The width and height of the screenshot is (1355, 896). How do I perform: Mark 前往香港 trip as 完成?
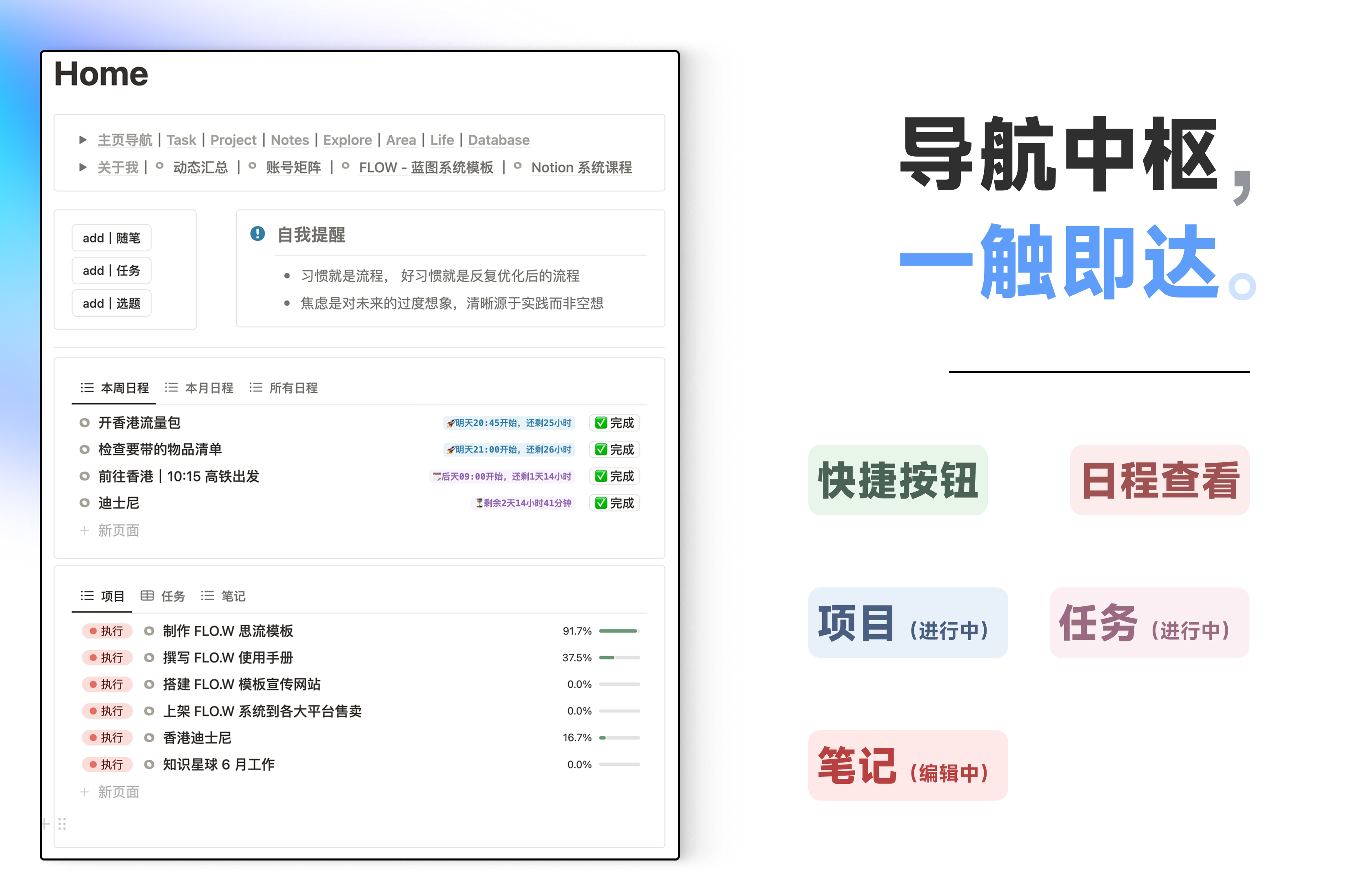[x=614, y=476]
